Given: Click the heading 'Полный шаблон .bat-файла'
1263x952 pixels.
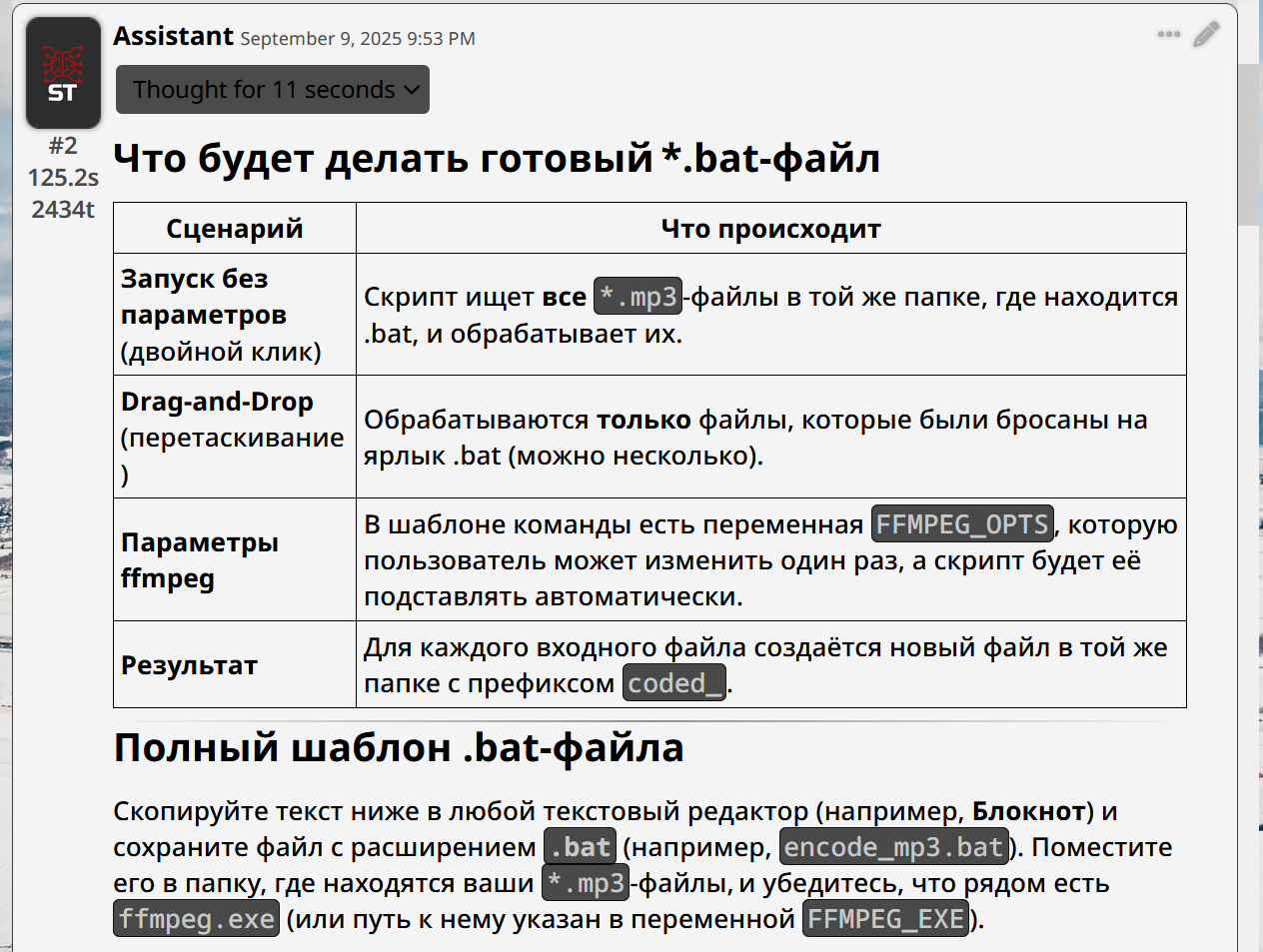Looking at the screenshot, I should [399, 748].
